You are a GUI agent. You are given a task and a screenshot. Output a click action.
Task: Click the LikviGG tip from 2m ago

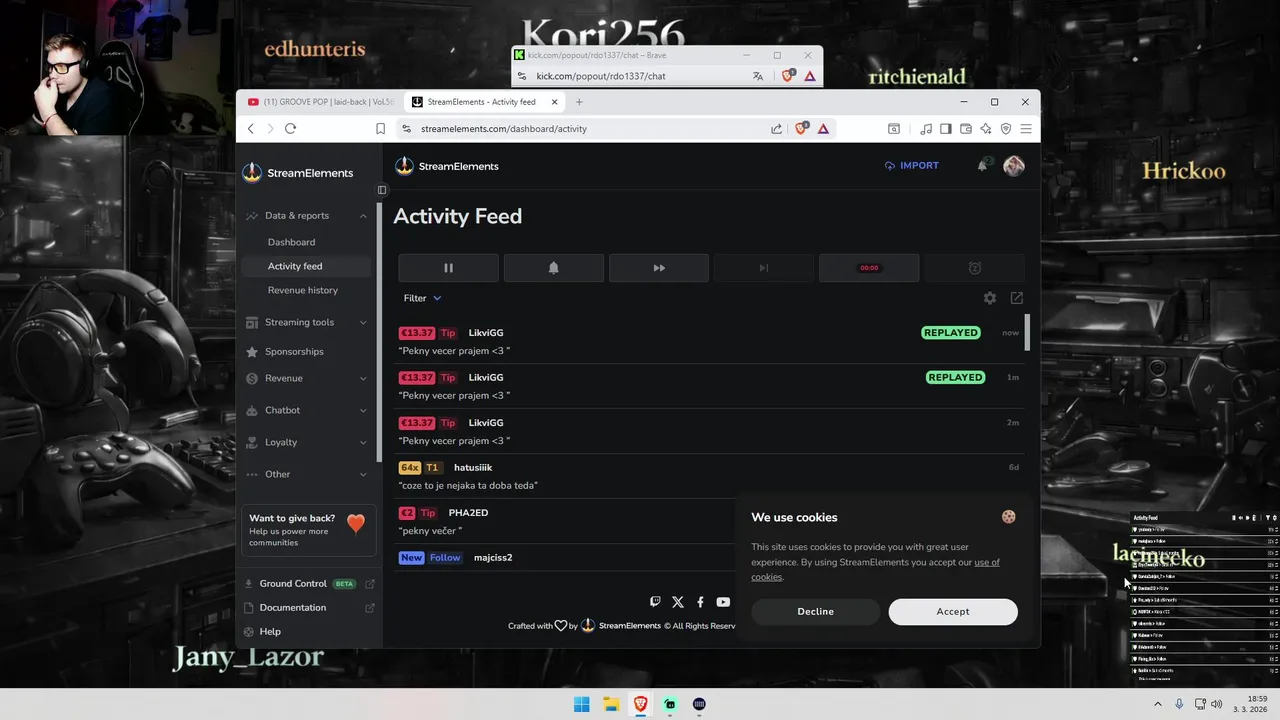[x=709, y=431]
